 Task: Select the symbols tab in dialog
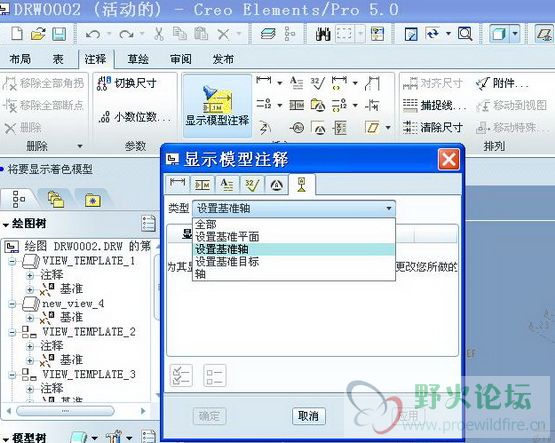tap(276, 184)
